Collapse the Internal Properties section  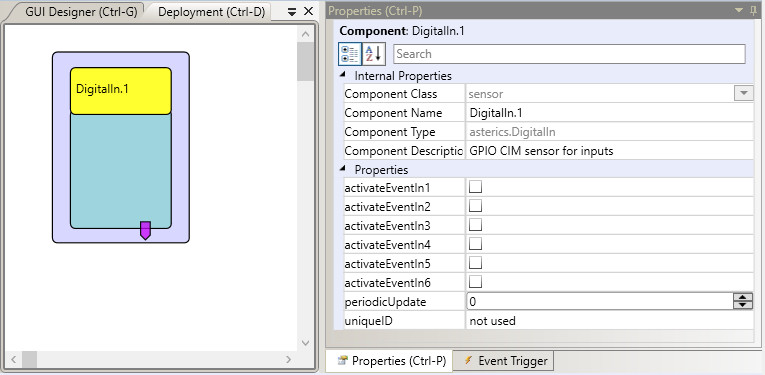pos(343,75)
